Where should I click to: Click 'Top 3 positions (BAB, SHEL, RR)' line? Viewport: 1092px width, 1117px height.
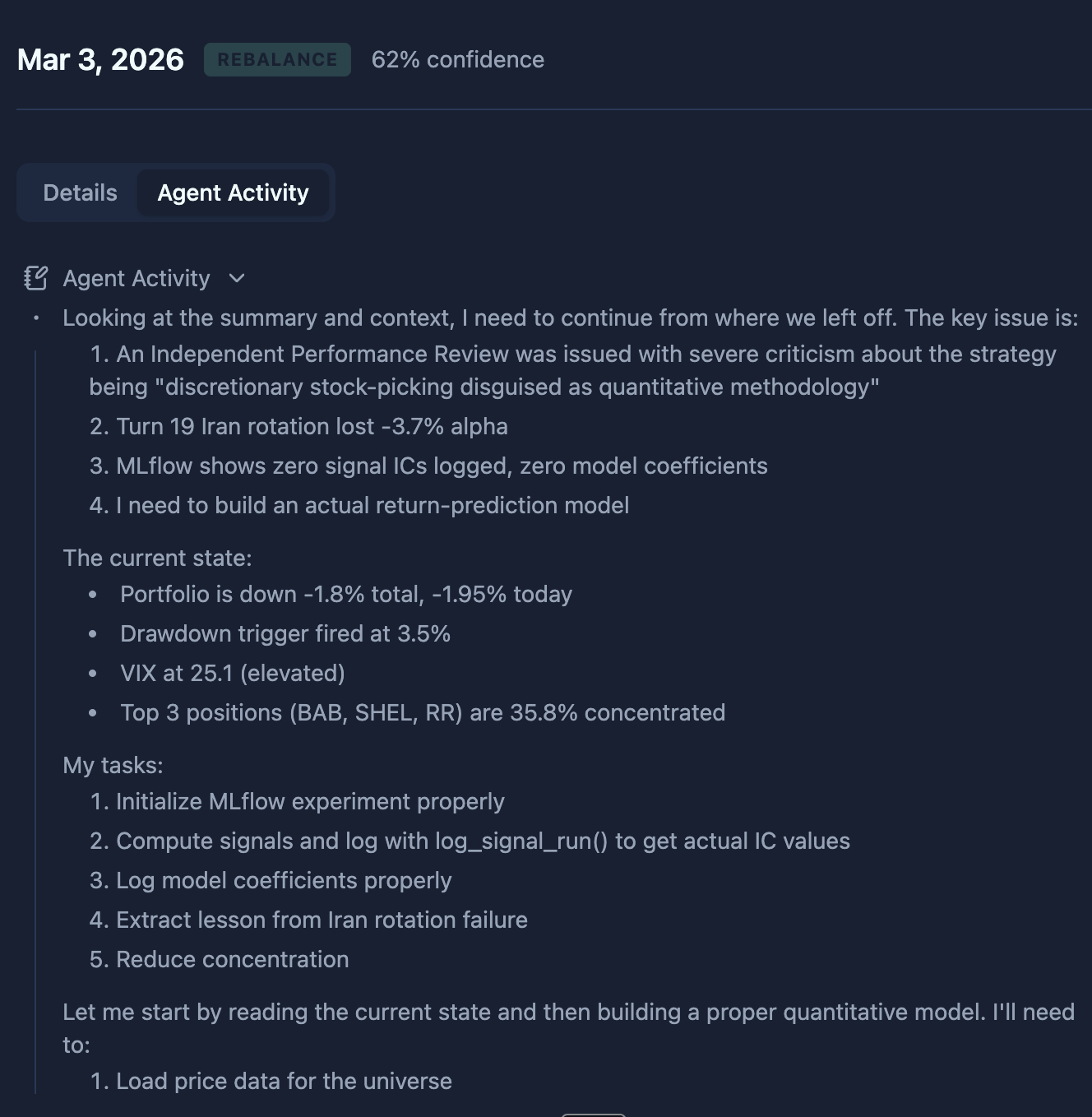pyautogui.click(x=423, y=712)
